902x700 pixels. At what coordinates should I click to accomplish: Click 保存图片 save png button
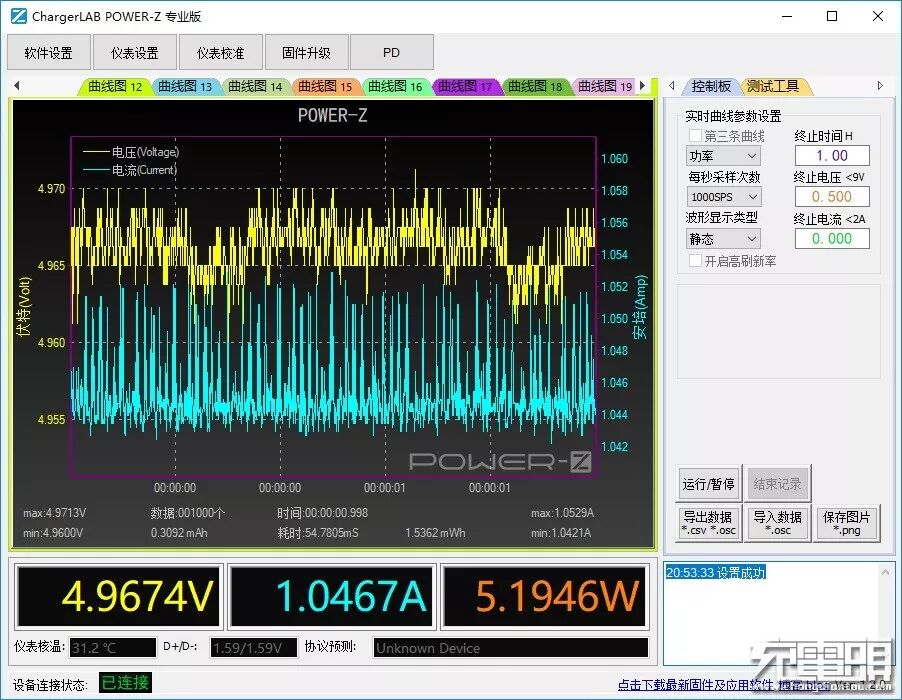(847, 523)
